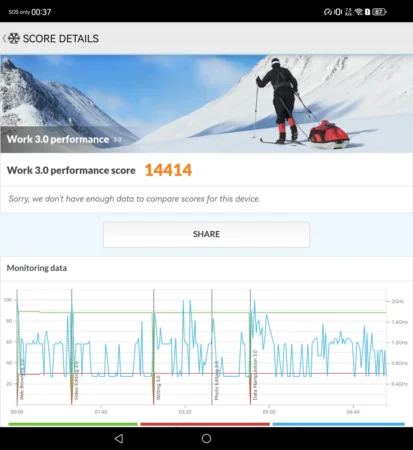Select the Writing 3.0 chart marker

(x=158, y=388)
